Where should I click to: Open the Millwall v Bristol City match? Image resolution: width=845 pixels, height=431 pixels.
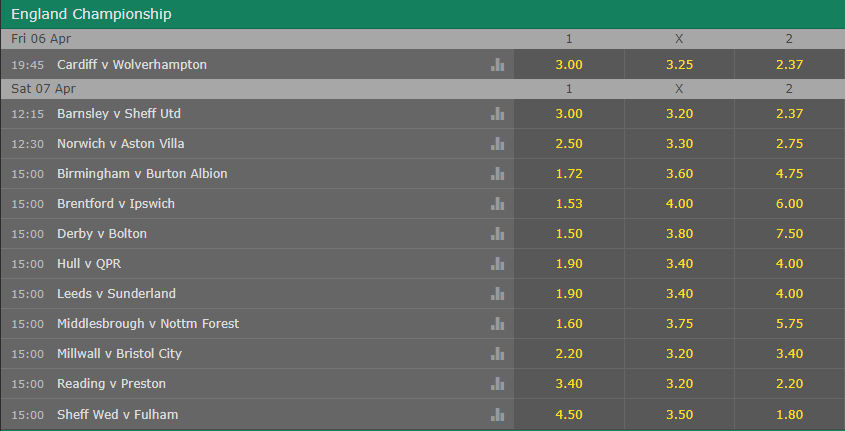click(119, 354)
